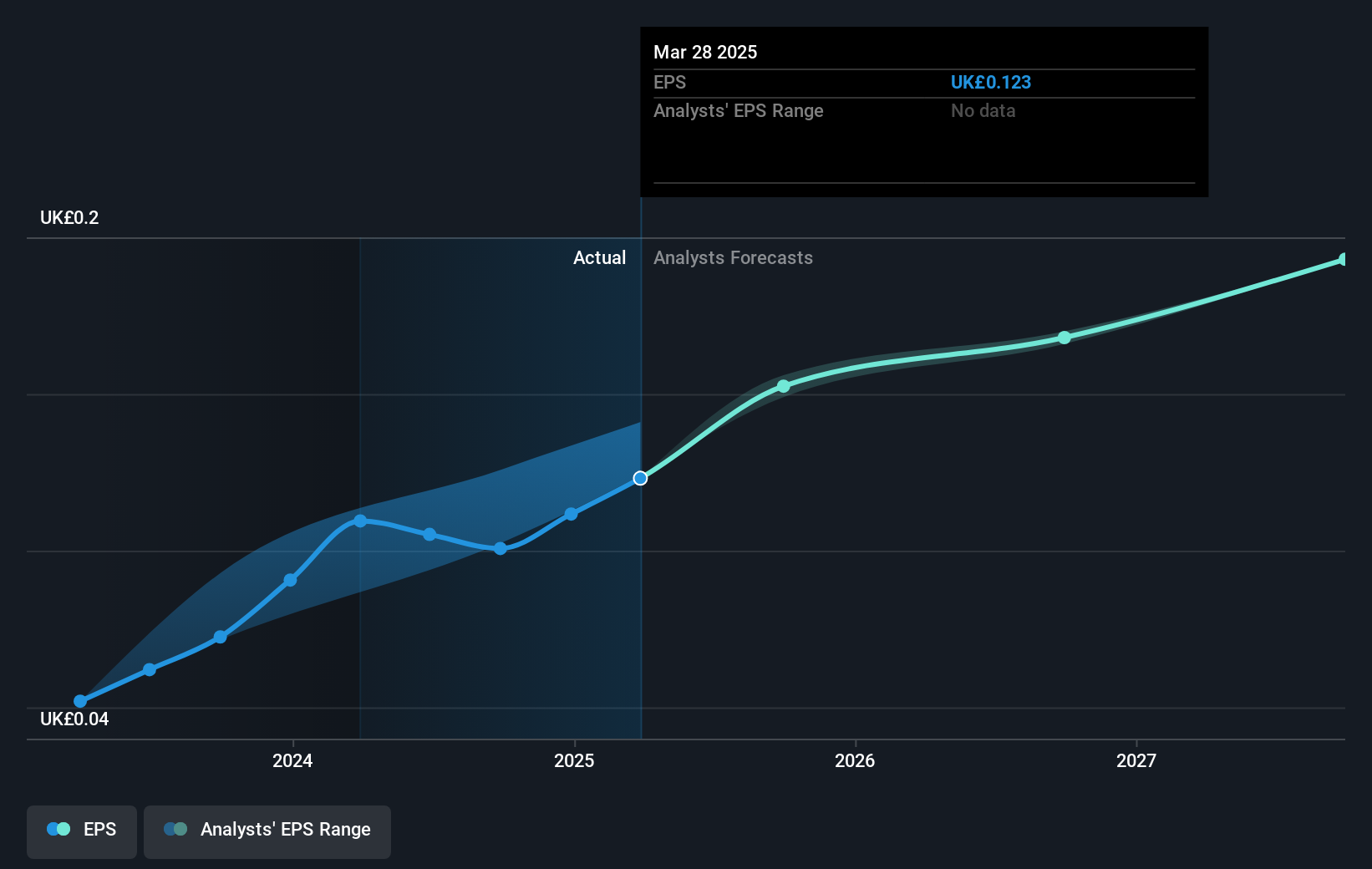The image size is (1372, 869).
Task: Click the second EPS data point in mid-2023
Action: click(150, 669)
